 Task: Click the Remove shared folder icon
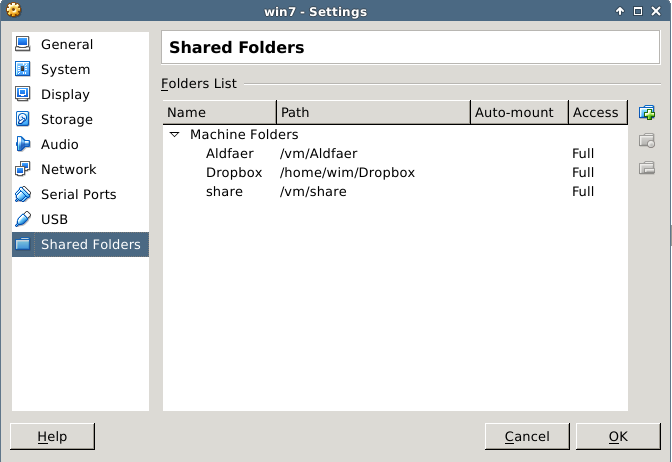tap(646, 167)
